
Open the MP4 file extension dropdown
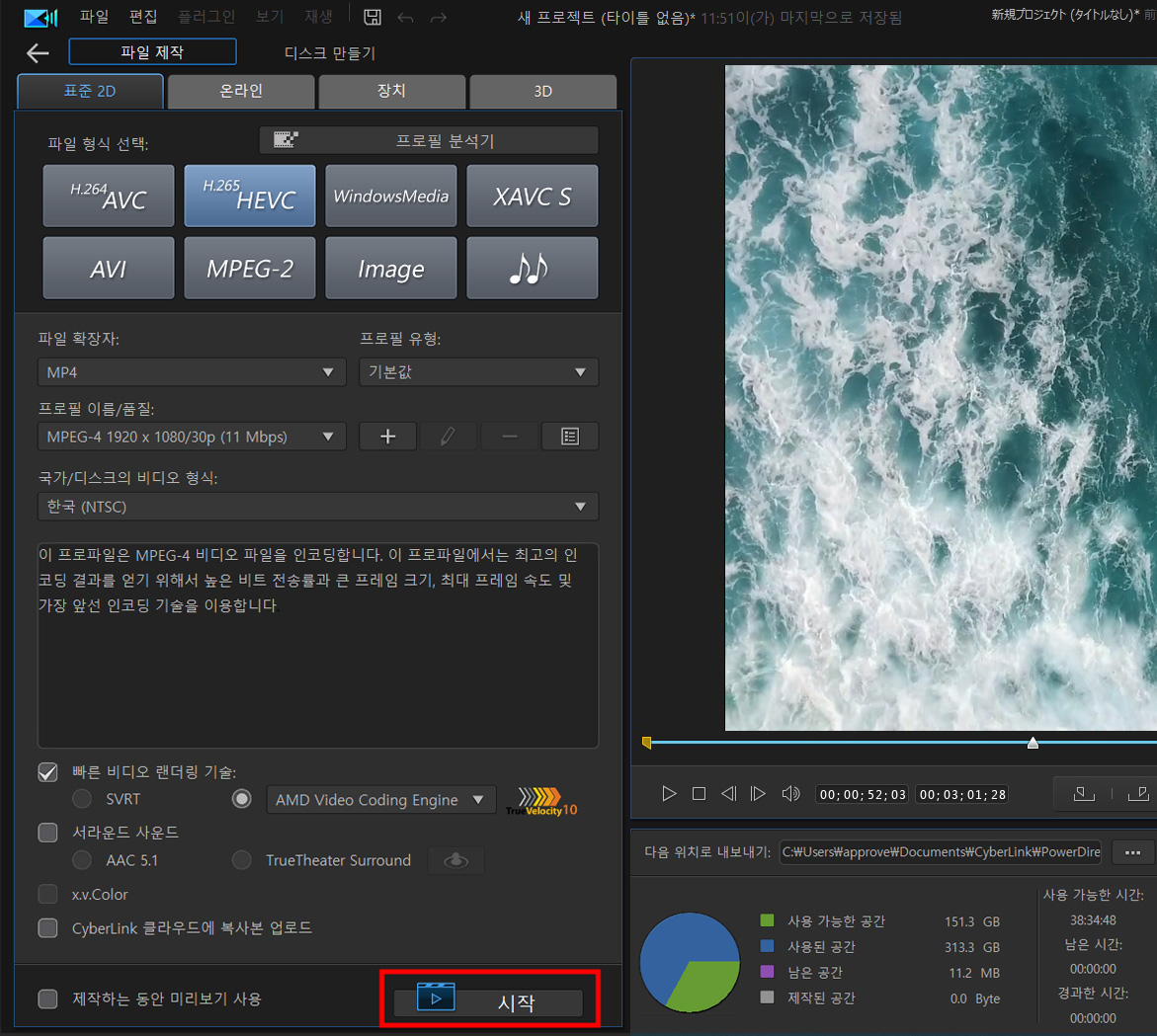click(192, 372)
